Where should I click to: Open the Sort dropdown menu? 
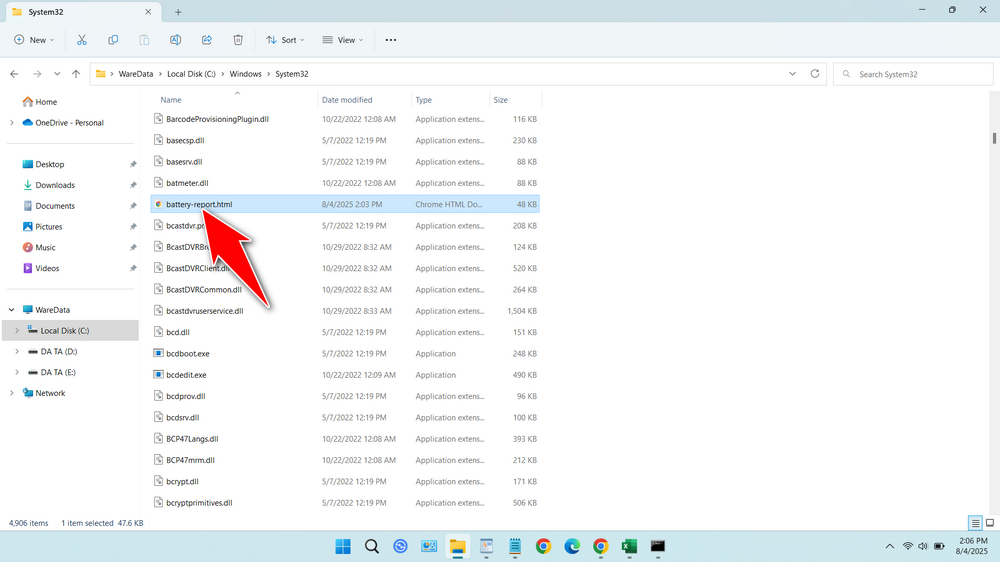285,40
